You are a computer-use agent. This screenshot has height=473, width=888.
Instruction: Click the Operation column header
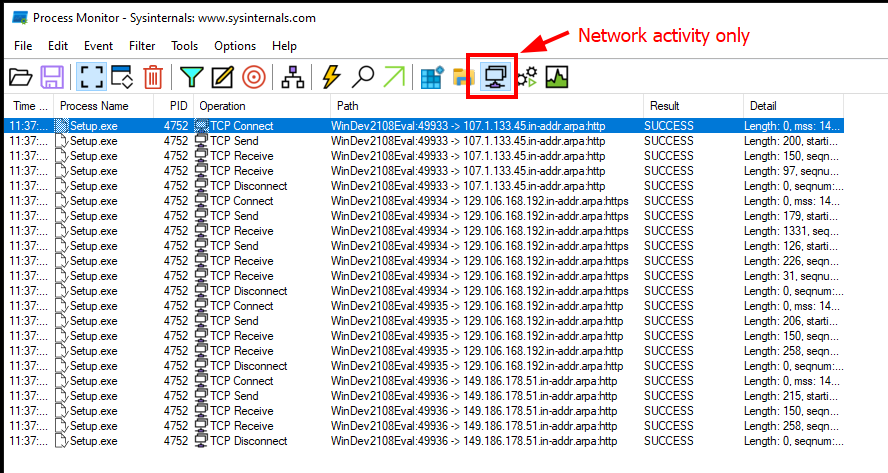tap(262, 106)
